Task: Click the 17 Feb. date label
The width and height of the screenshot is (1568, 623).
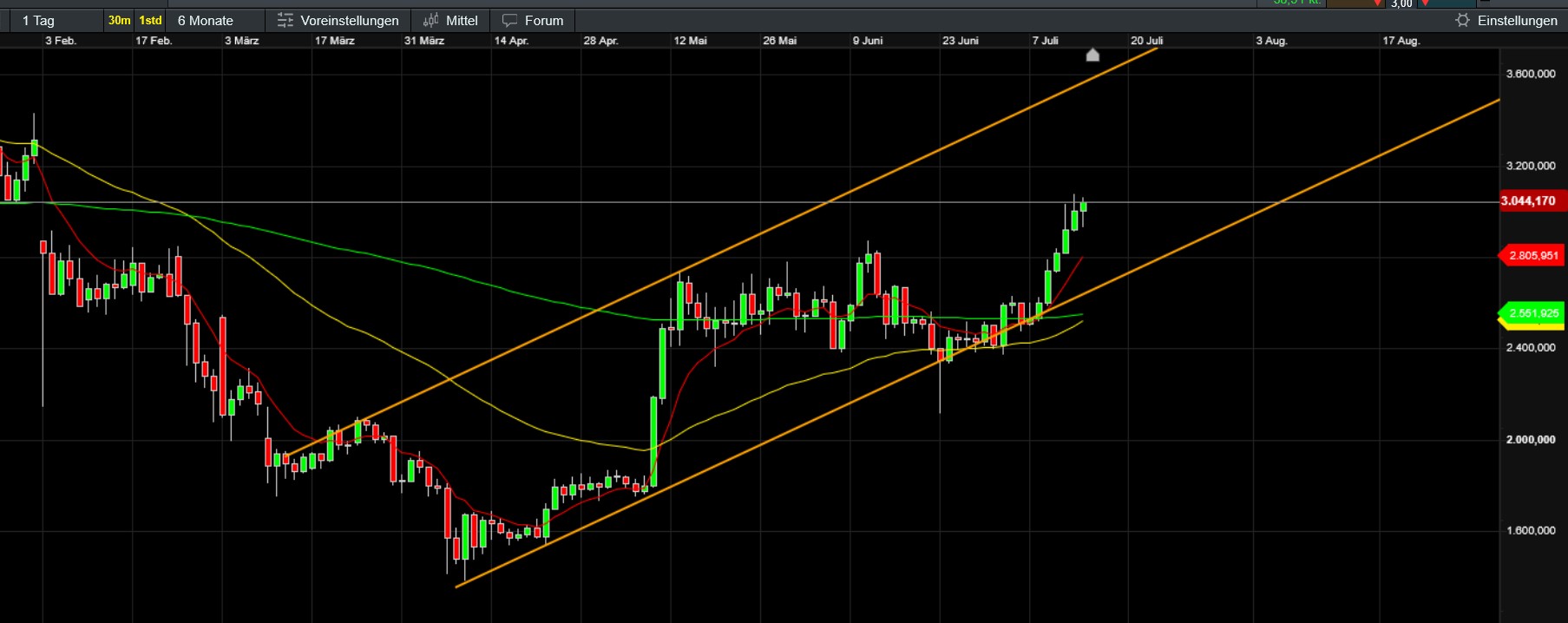Action: (154, 41)
